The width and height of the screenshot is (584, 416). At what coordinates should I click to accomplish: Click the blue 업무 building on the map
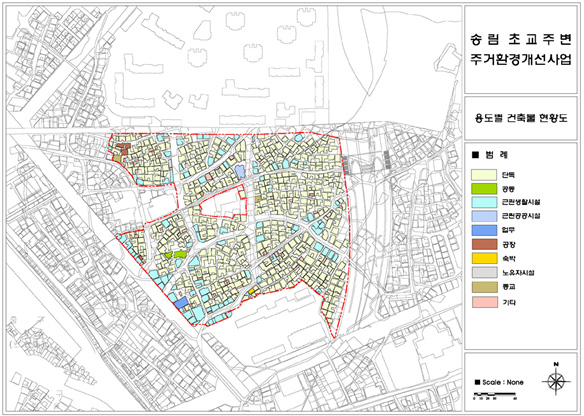coord(181,303)
